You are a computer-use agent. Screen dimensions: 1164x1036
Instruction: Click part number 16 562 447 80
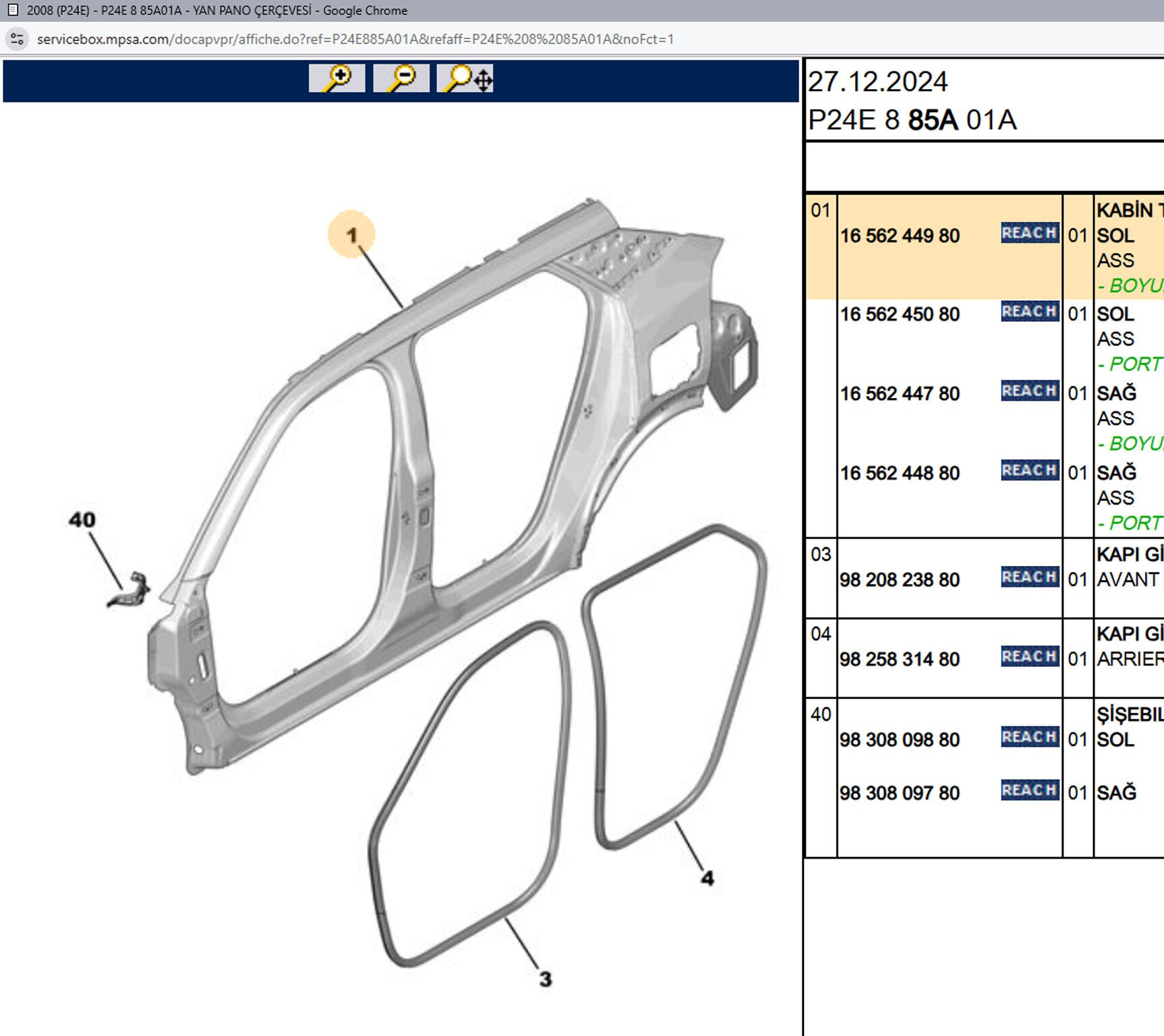click(900, 394)
